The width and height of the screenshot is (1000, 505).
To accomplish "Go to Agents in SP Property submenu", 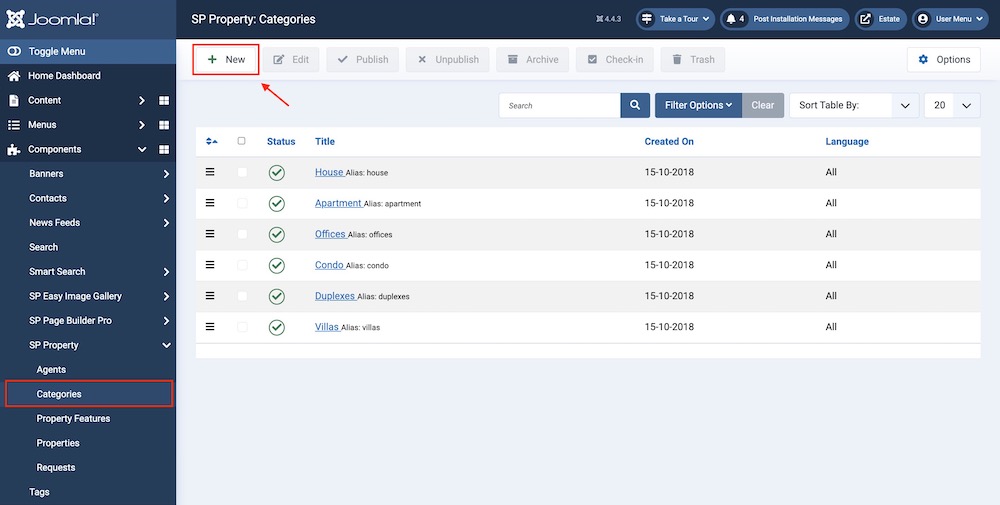I will coord(51,370).
